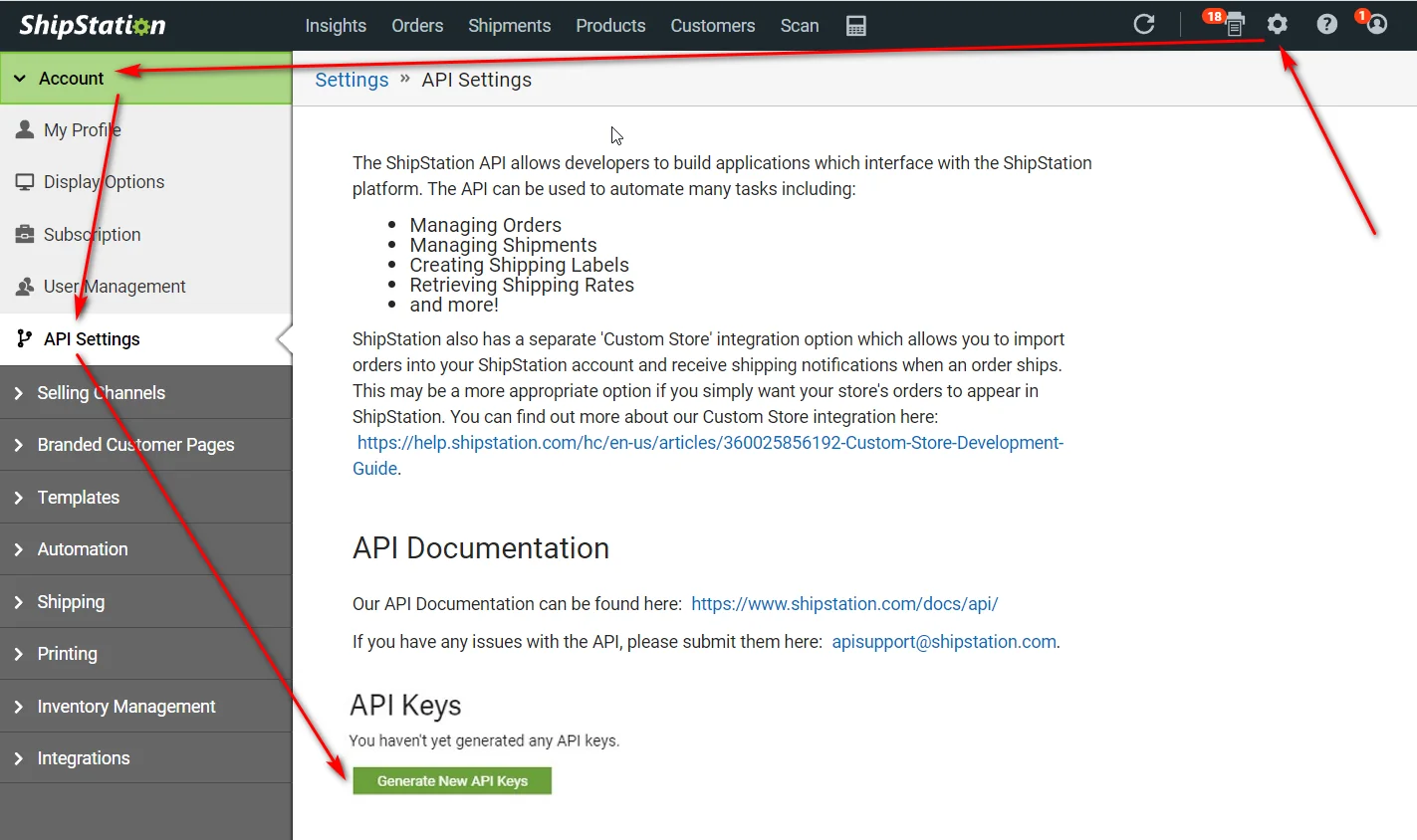Click the My Profile person icon
Viewport: 1417px width, 840px height.
coord(25,129)
